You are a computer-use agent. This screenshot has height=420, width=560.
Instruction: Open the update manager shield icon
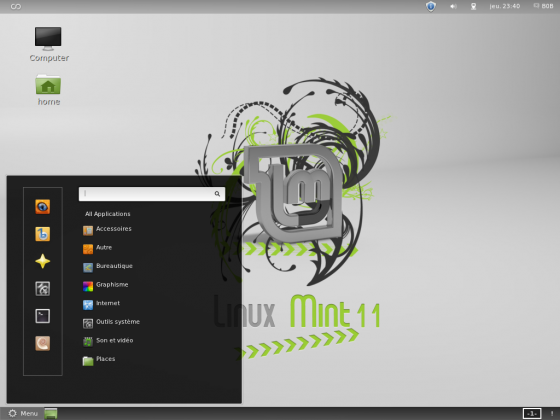point(431,6)
